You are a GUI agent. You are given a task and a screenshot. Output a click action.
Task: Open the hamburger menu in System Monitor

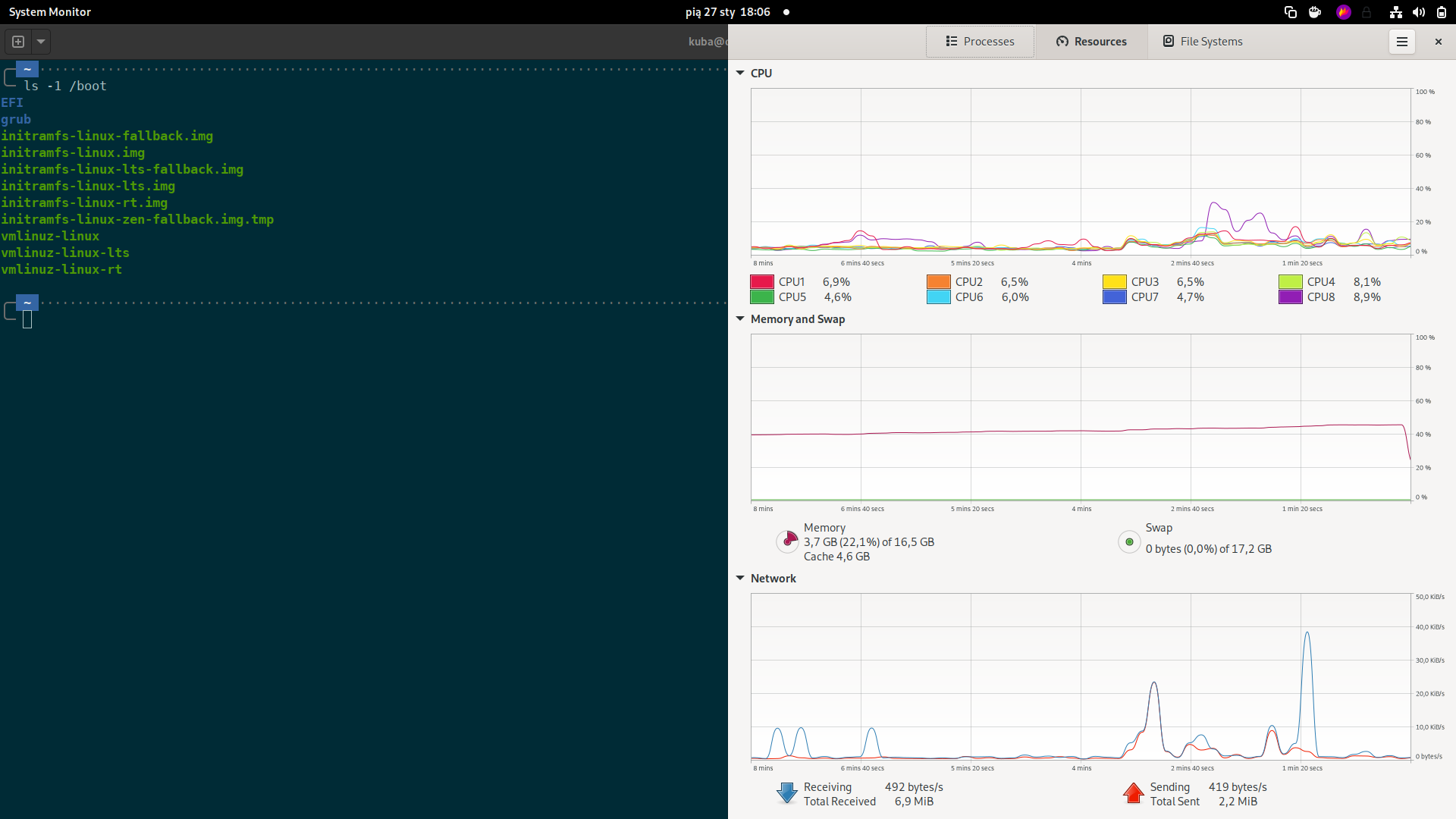pos(1401,41)
